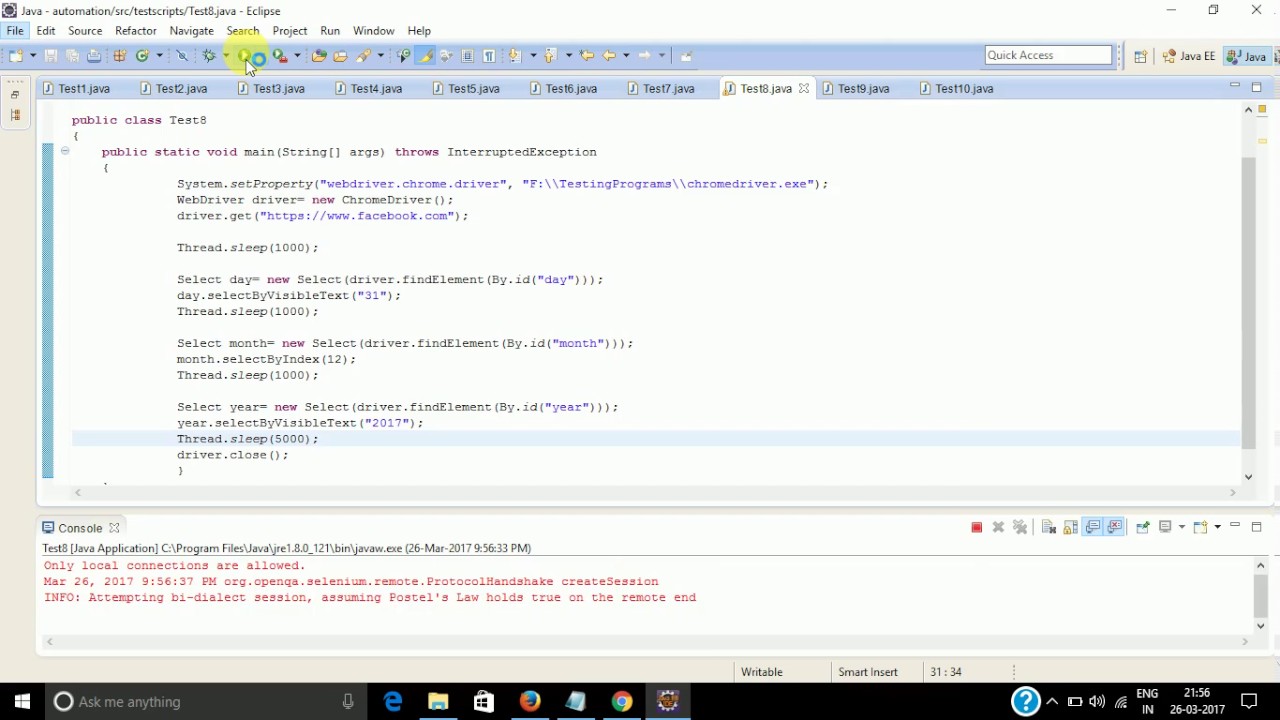
Task: Open the Back history dropdown arrow
Action: point(626,56)
